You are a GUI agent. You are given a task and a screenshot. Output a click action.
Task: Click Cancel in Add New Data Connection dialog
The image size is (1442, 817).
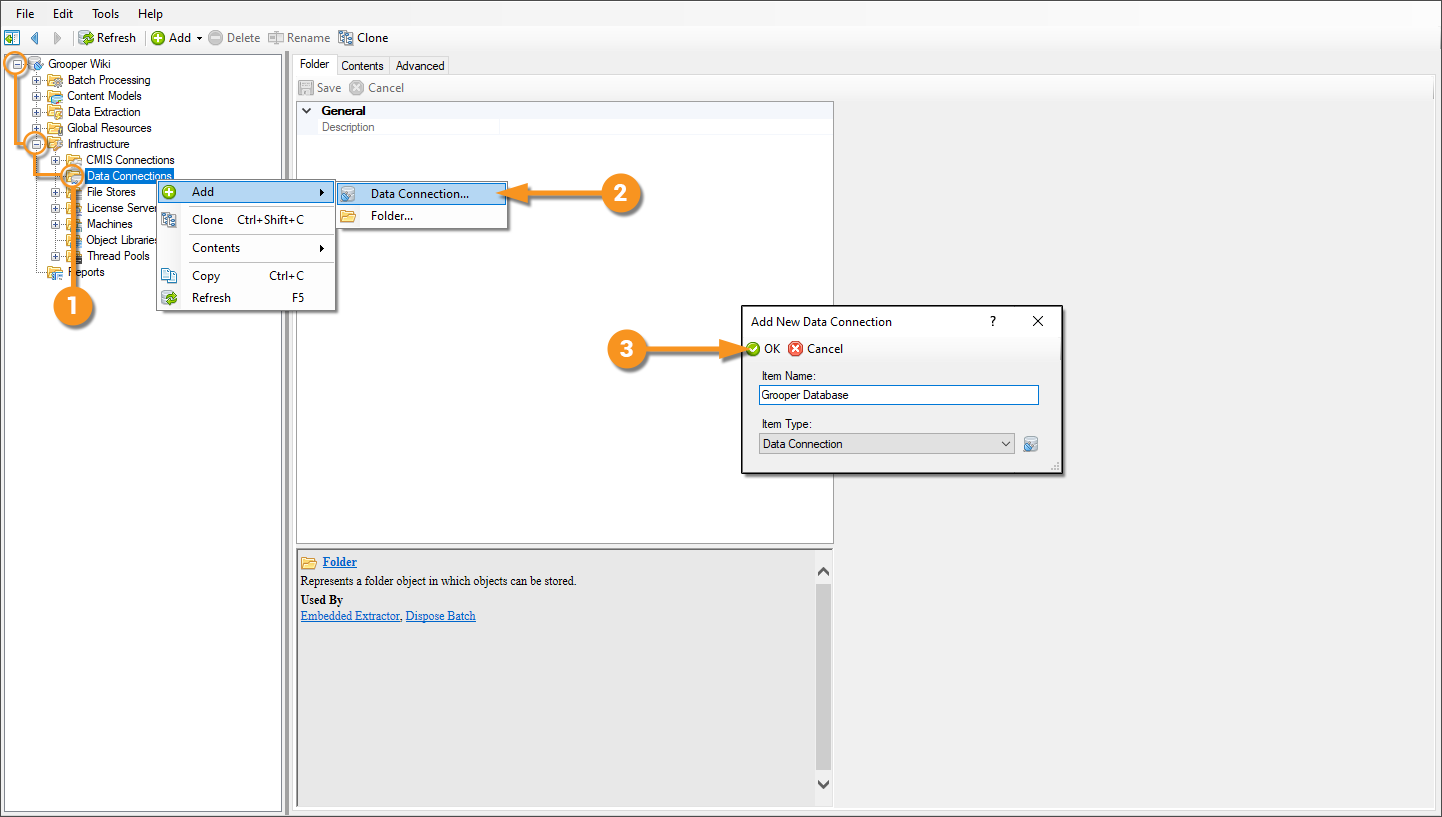[815, 349]
